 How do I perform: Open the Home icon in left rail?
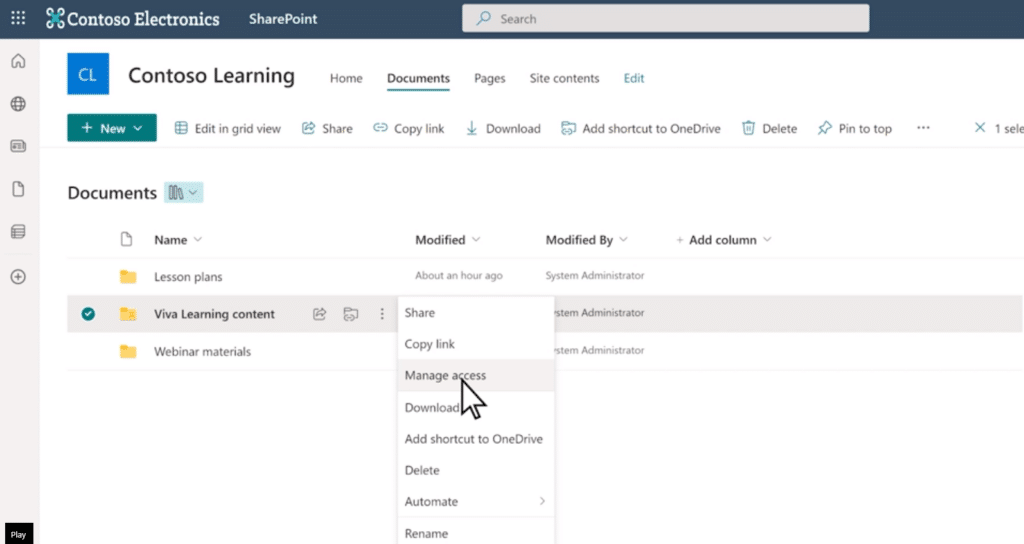coord(18,61)
